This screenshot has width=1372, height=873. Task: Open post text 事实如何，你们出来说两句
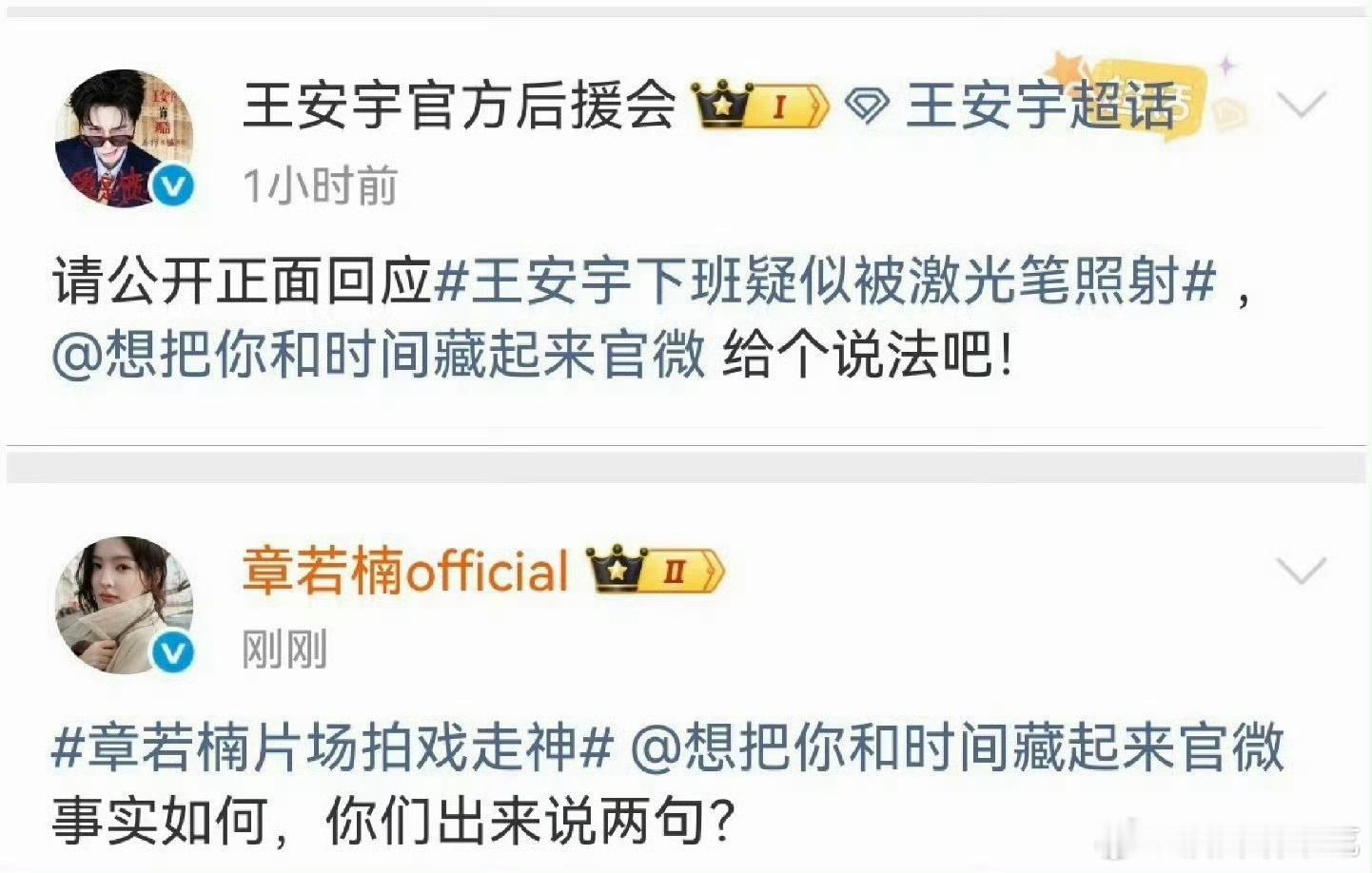pyautogui.click(x=393, y=820)
